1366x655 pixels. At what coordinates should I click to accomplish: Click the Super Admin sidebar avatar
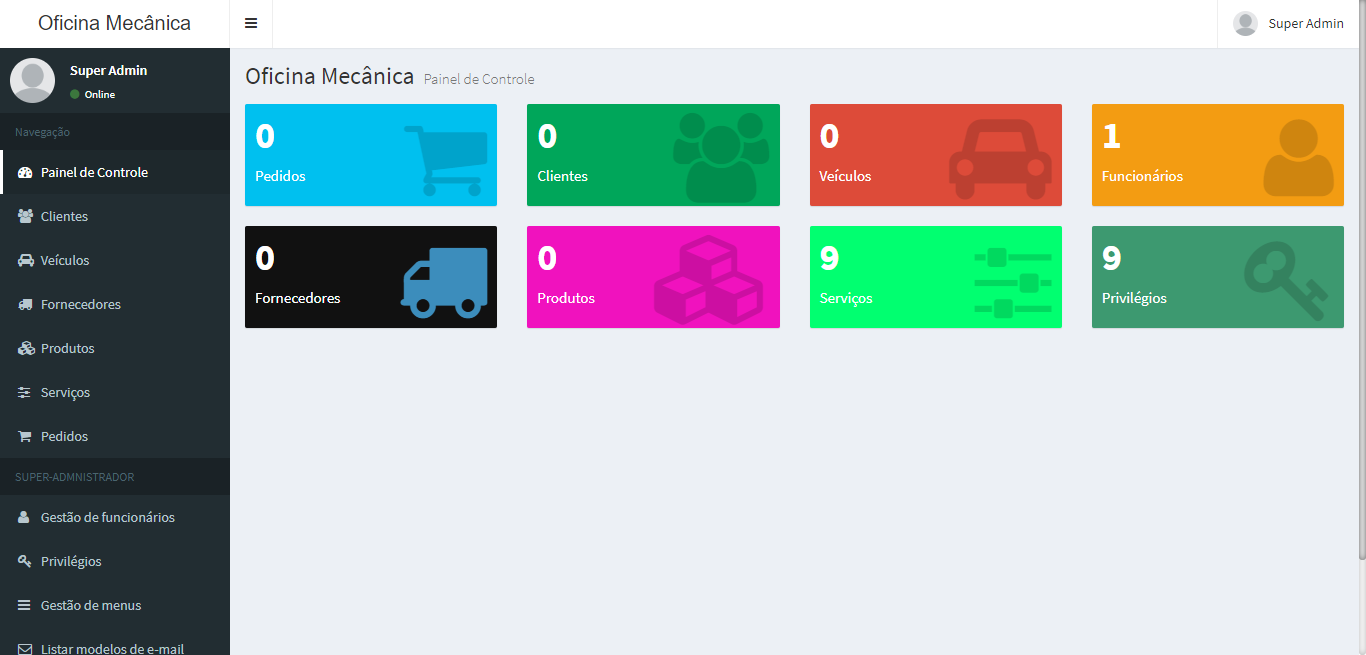click(x=32, y=80)
